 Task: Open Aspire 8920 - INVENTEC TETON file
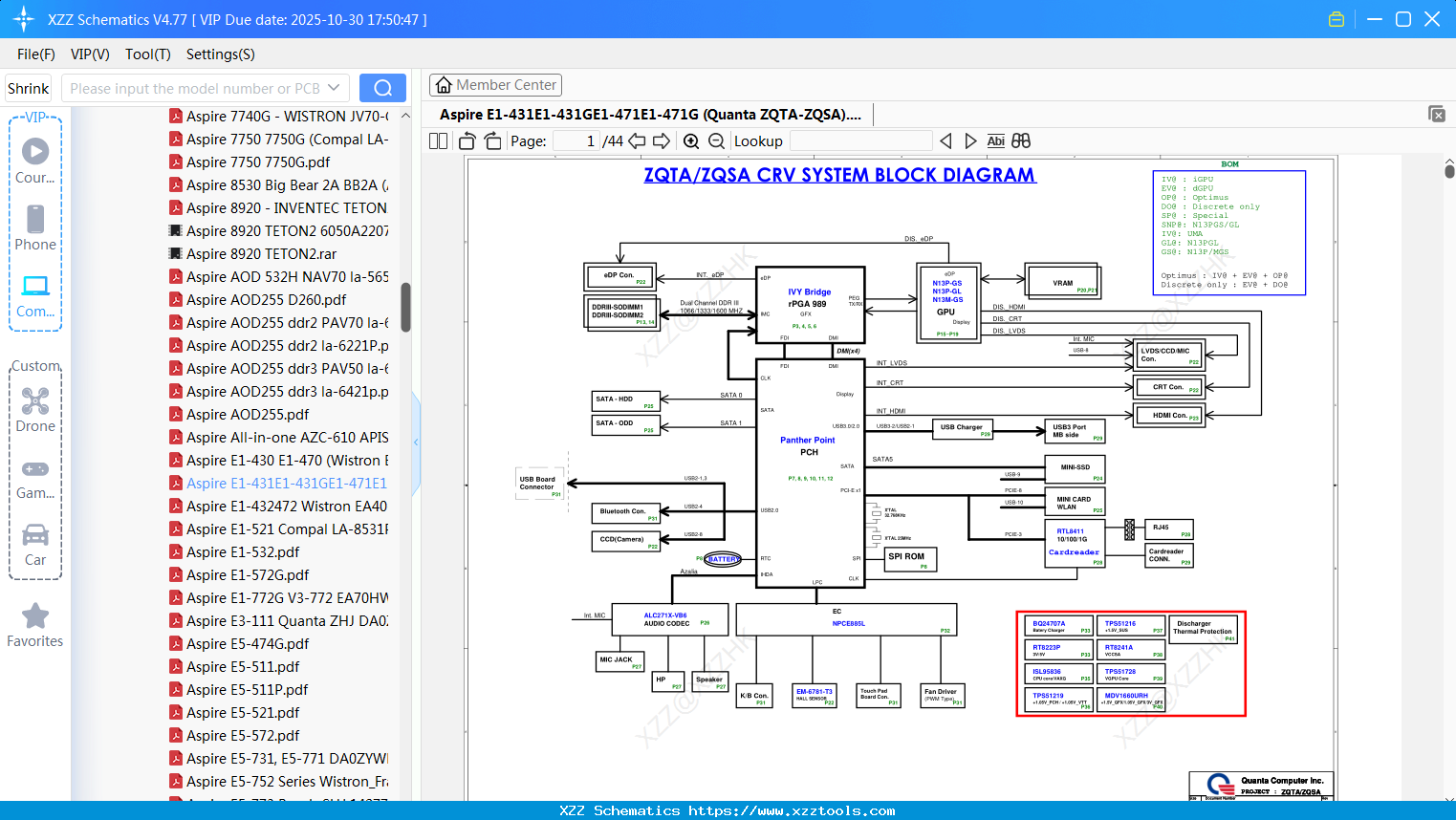tap(279, 207)
